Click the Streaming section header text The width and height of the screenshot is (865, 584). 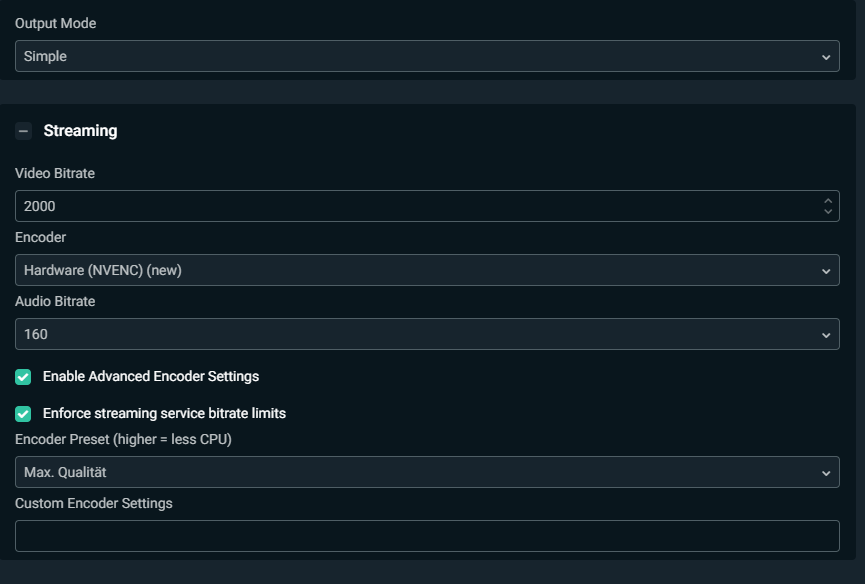80,131
